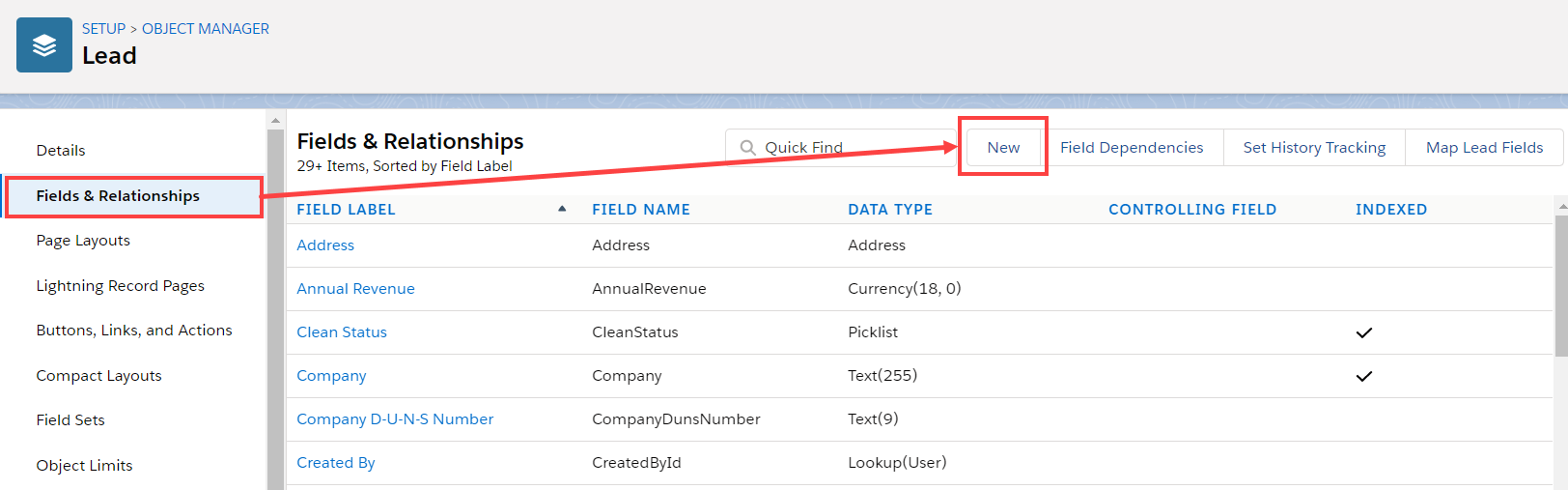Image resolution: width=1568 pixels, height=490 pixels.
Task: Click Set History Tracking button
Action: [1314, 148]
